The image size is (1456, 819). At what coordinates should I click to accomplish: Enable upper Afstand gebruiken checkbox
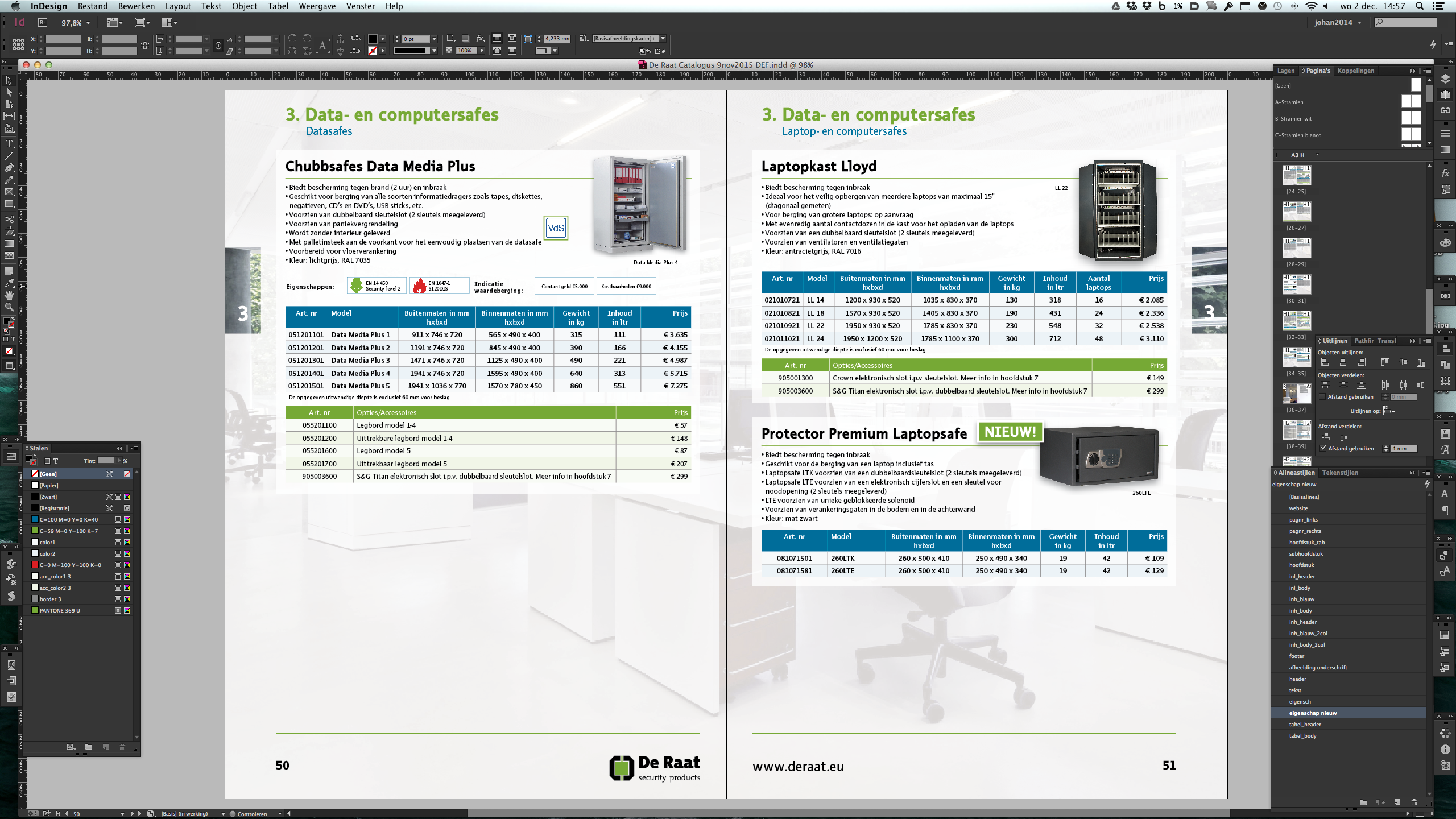(1323, 397)
